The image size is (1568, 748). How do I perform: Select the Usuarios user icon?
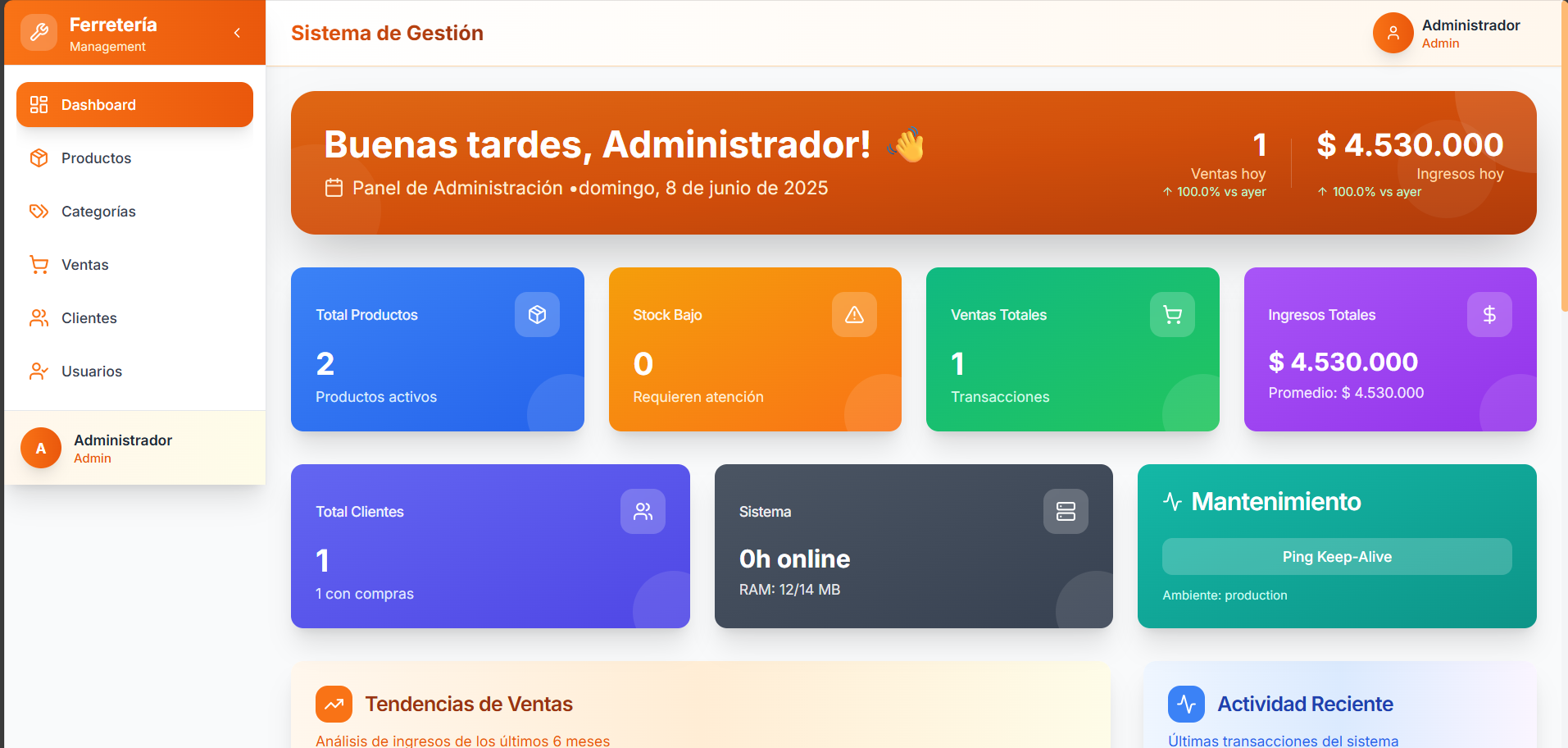(x=39, y=371)
